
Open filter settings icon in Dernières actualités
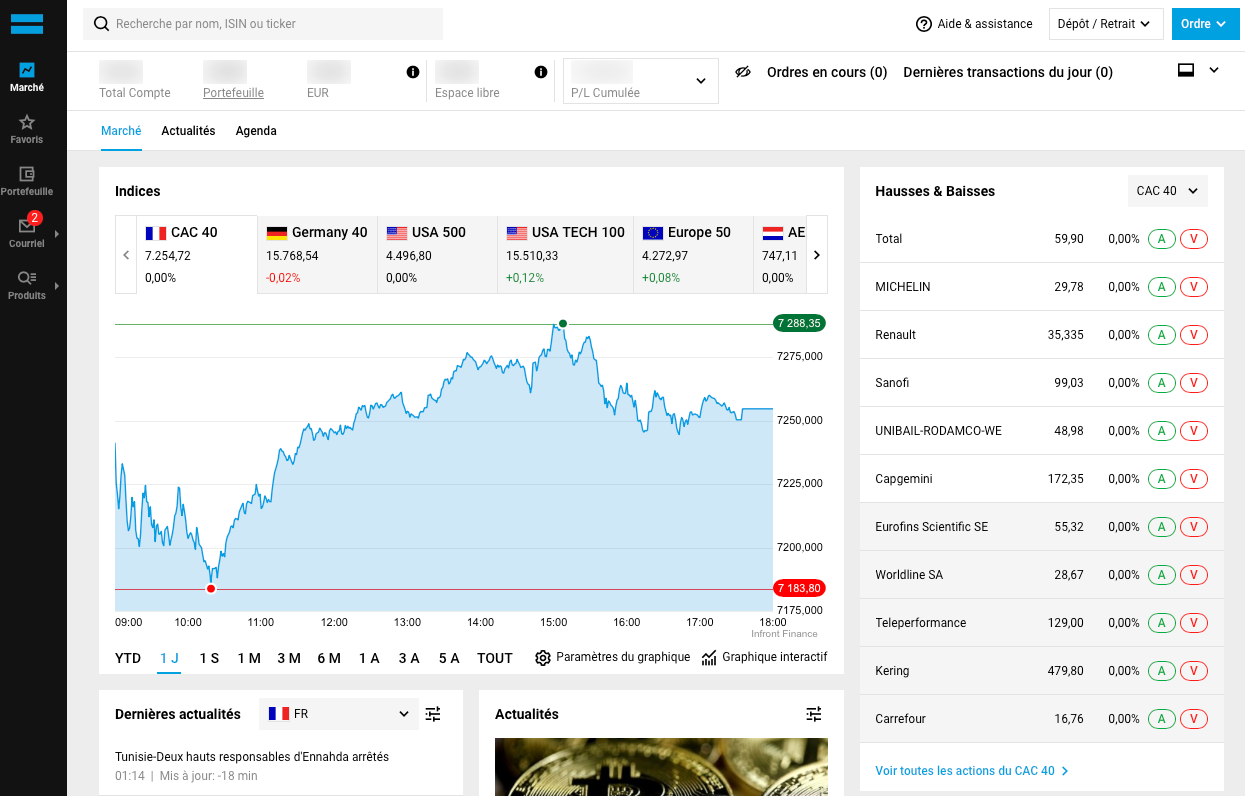click(x=433, y=714)
